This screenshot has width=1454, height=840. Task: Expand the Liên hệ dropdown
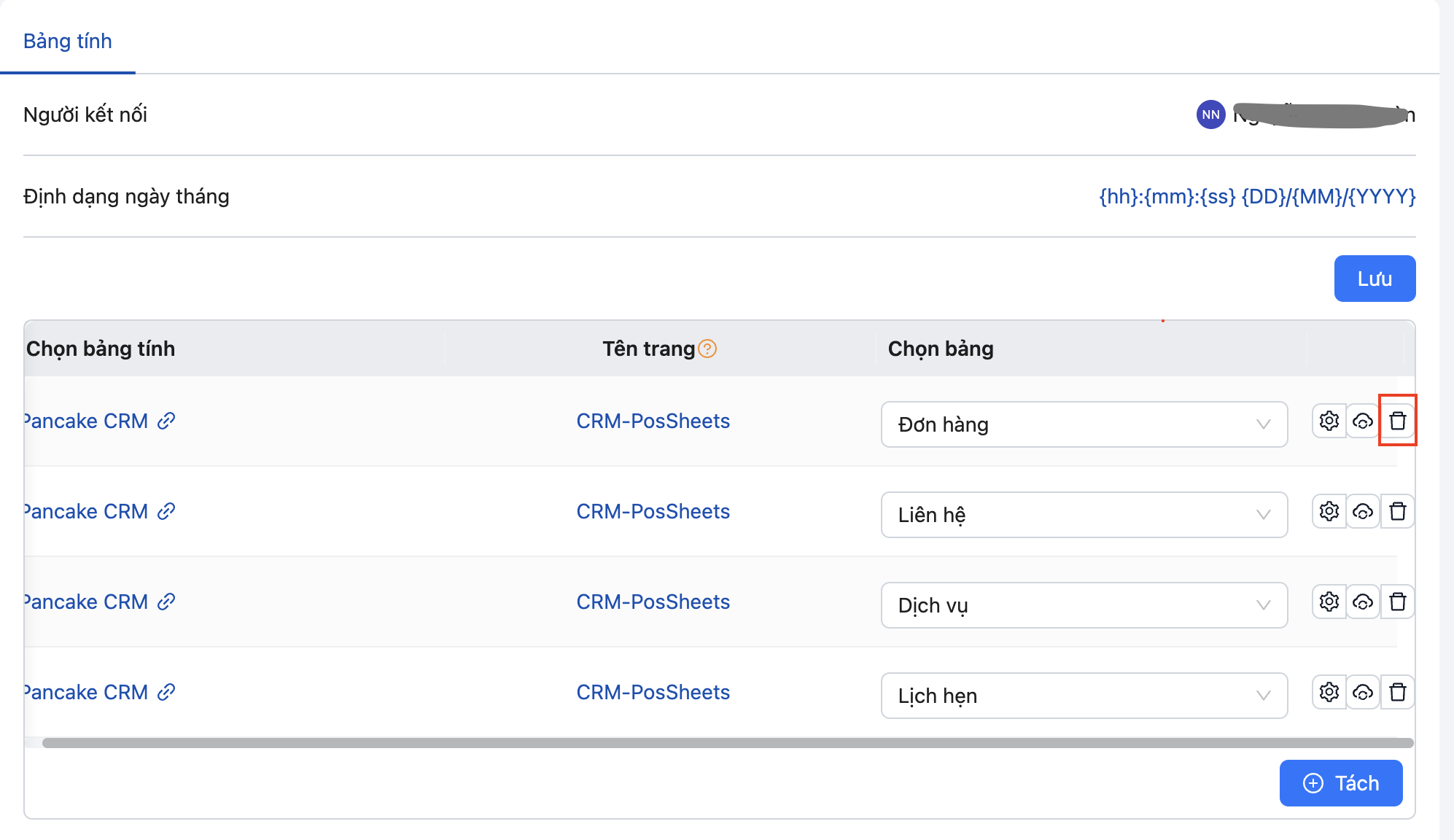pos(1084,515)
